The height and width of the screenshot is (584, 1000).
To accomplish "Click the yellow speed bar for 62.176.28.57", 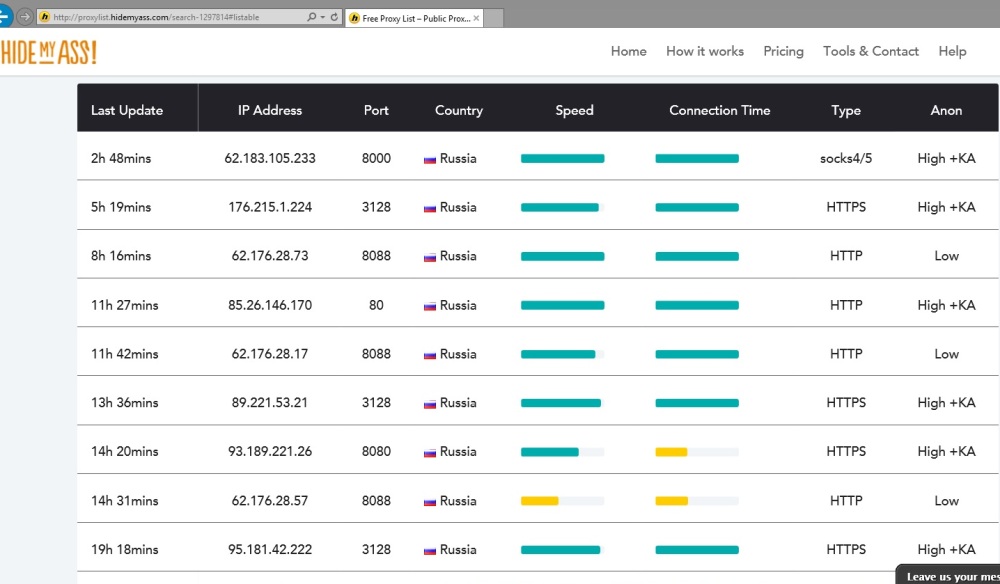I will 540,501.
